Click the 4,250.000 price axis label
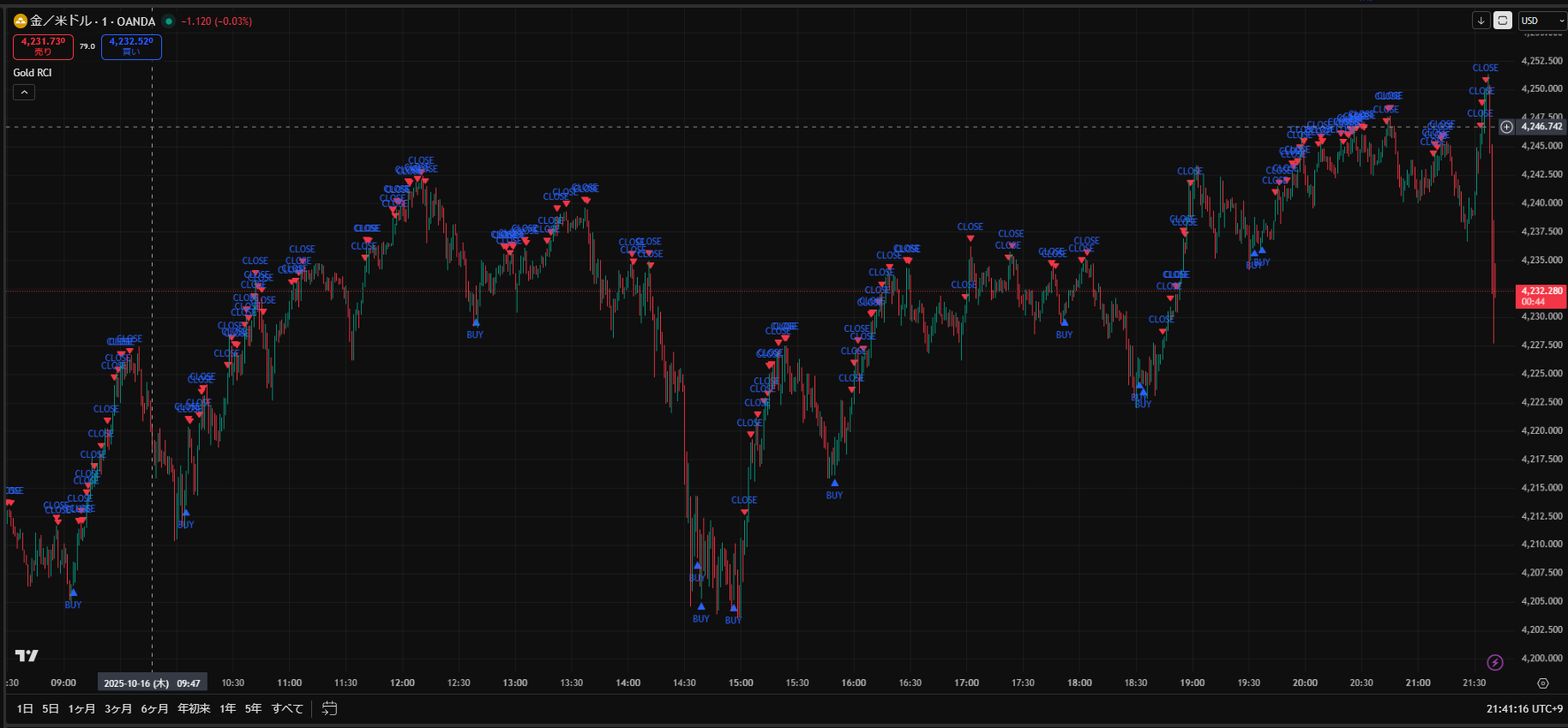The width and height of the screenshot is (1568, 728). [x=1541, y=89]
